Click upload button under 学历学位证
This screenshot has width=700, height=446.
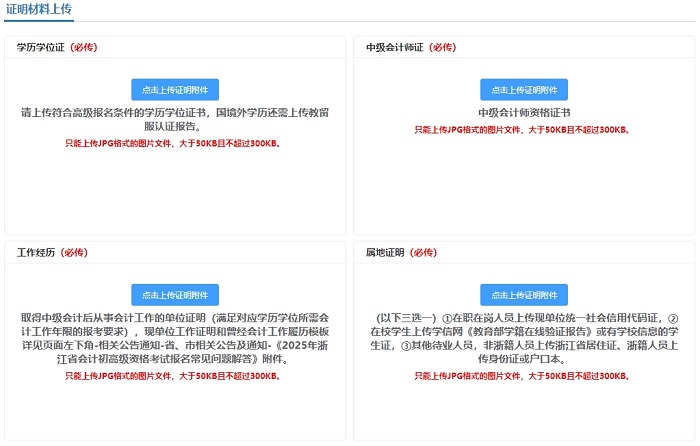coord(175,89)
